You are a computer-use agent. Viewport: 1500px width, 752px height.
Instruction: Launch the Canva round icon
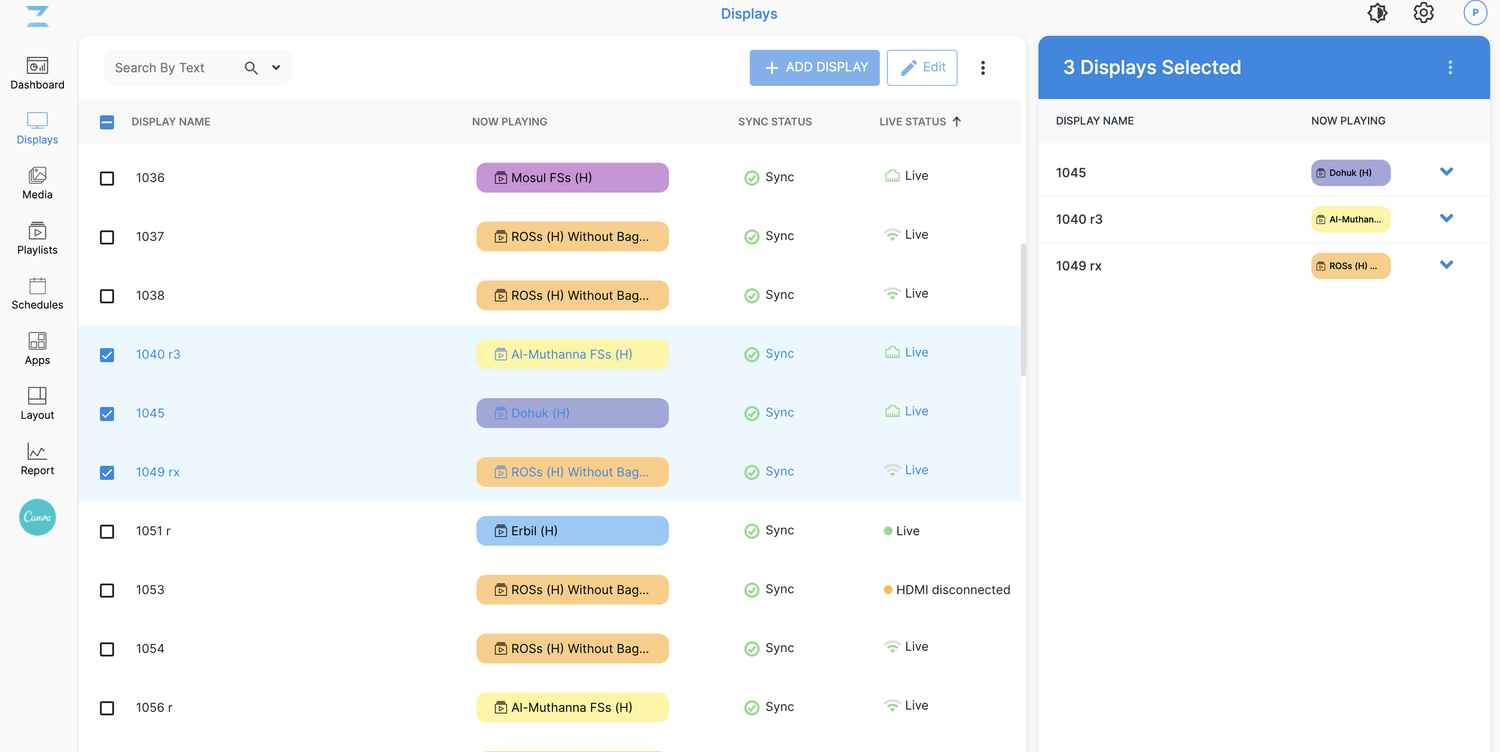pos(38,517)
